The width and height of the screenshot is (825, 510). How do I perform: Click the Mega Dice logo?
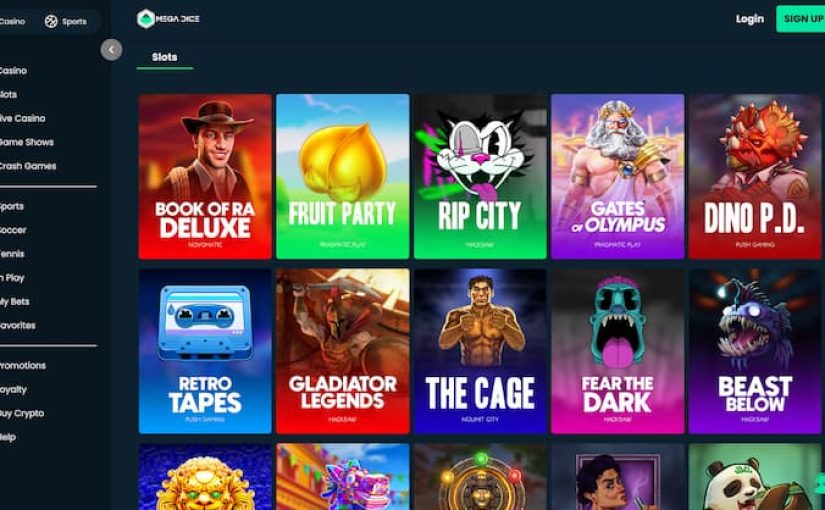pos(168,19)
